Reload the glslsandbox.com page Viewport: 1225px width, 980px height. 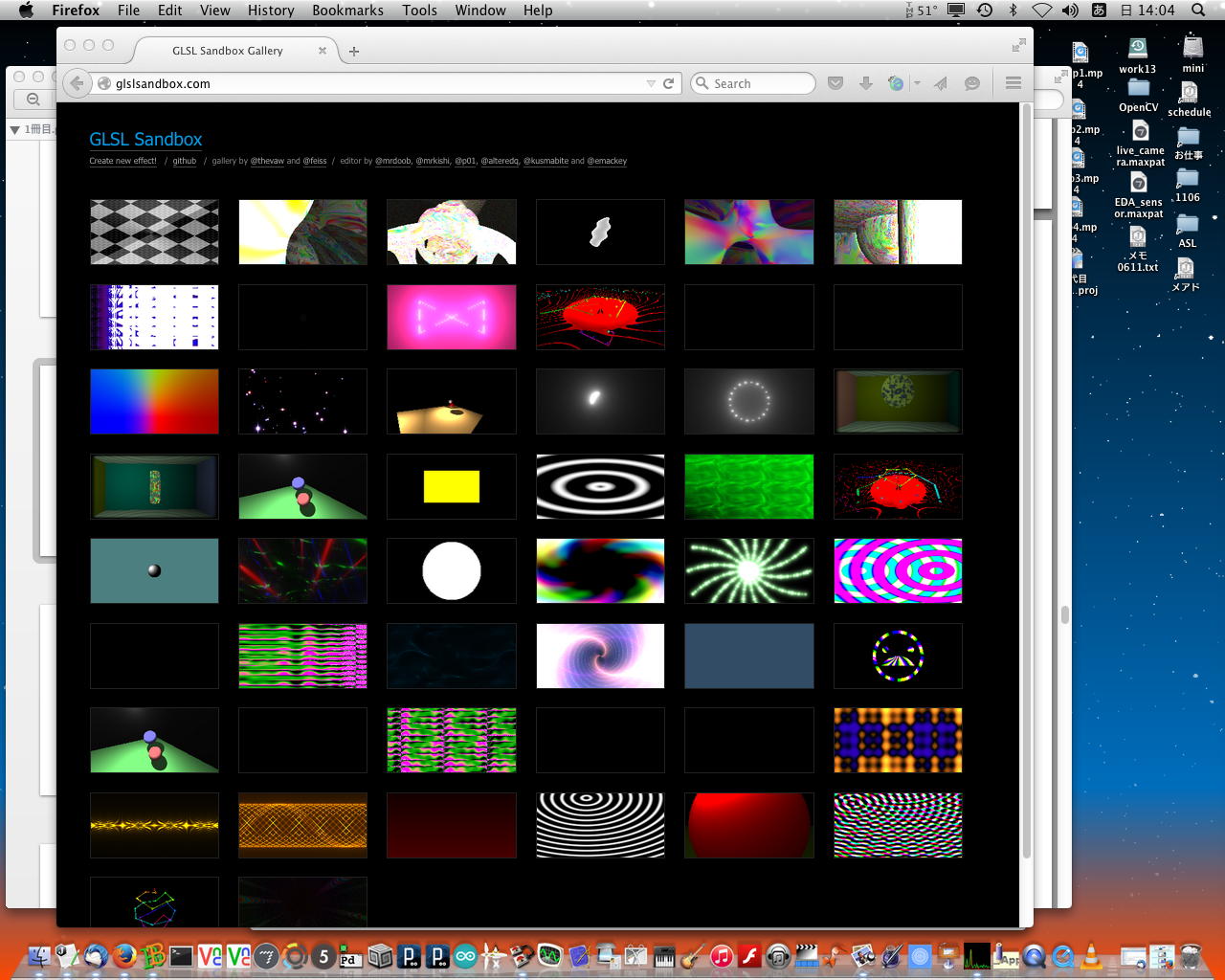point(669,83)
